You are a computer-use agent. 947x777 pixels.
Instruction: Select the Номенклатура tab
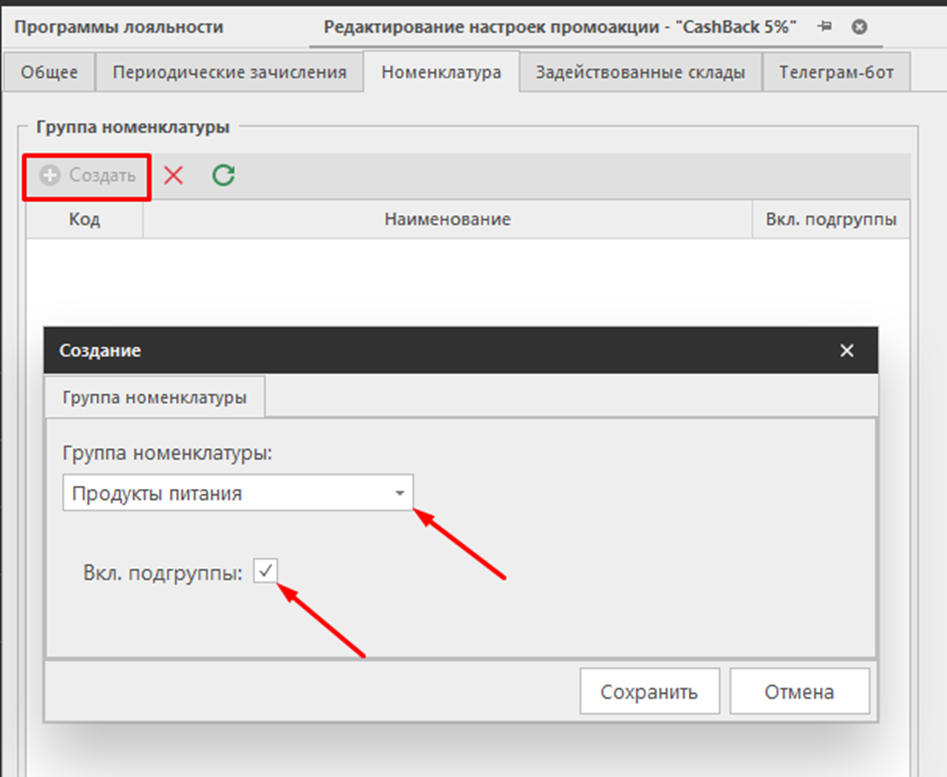[x=441, y=72]
